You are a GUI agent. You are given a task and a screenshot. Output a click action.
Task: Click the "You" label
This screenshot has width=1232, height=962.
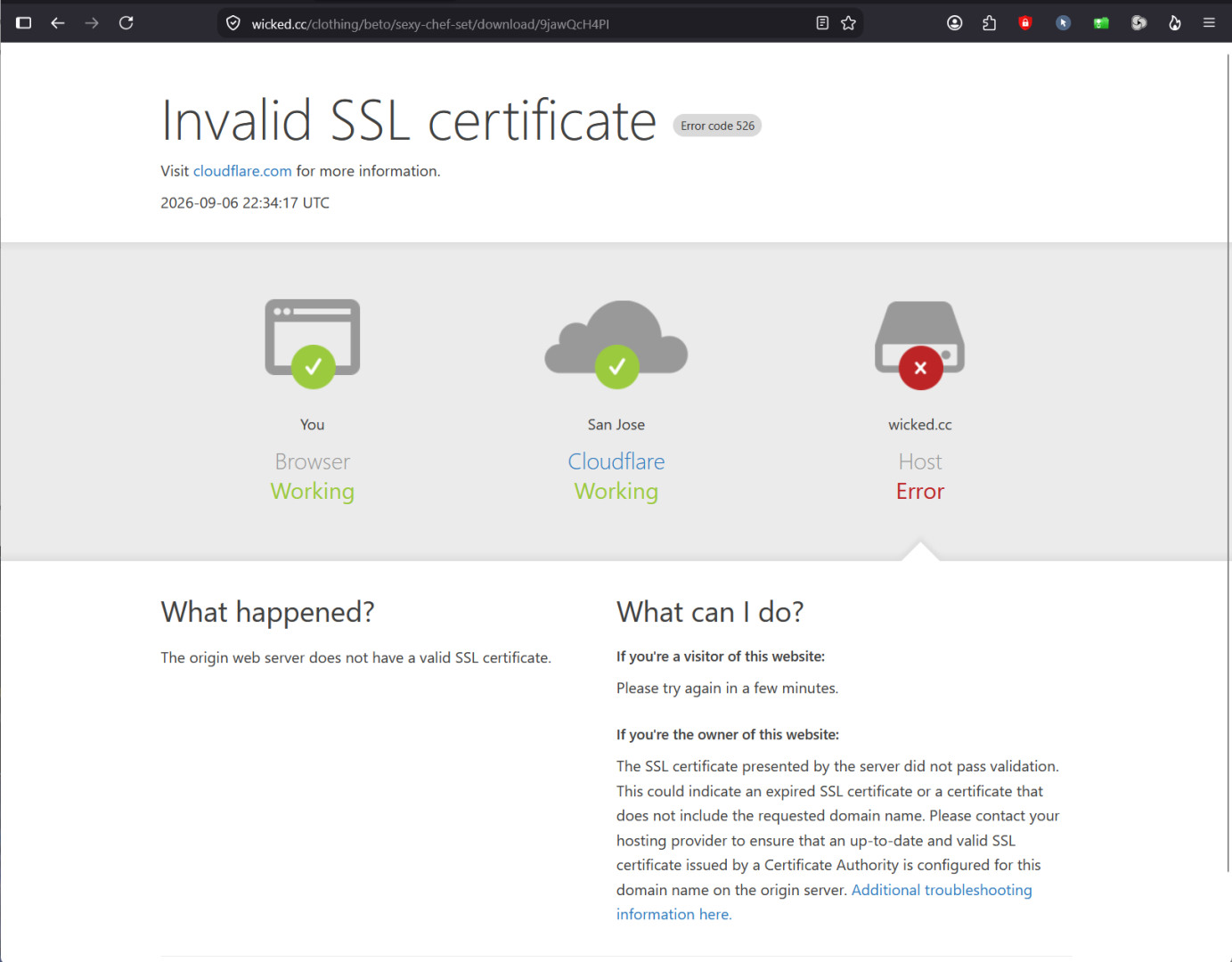(313, 425)
